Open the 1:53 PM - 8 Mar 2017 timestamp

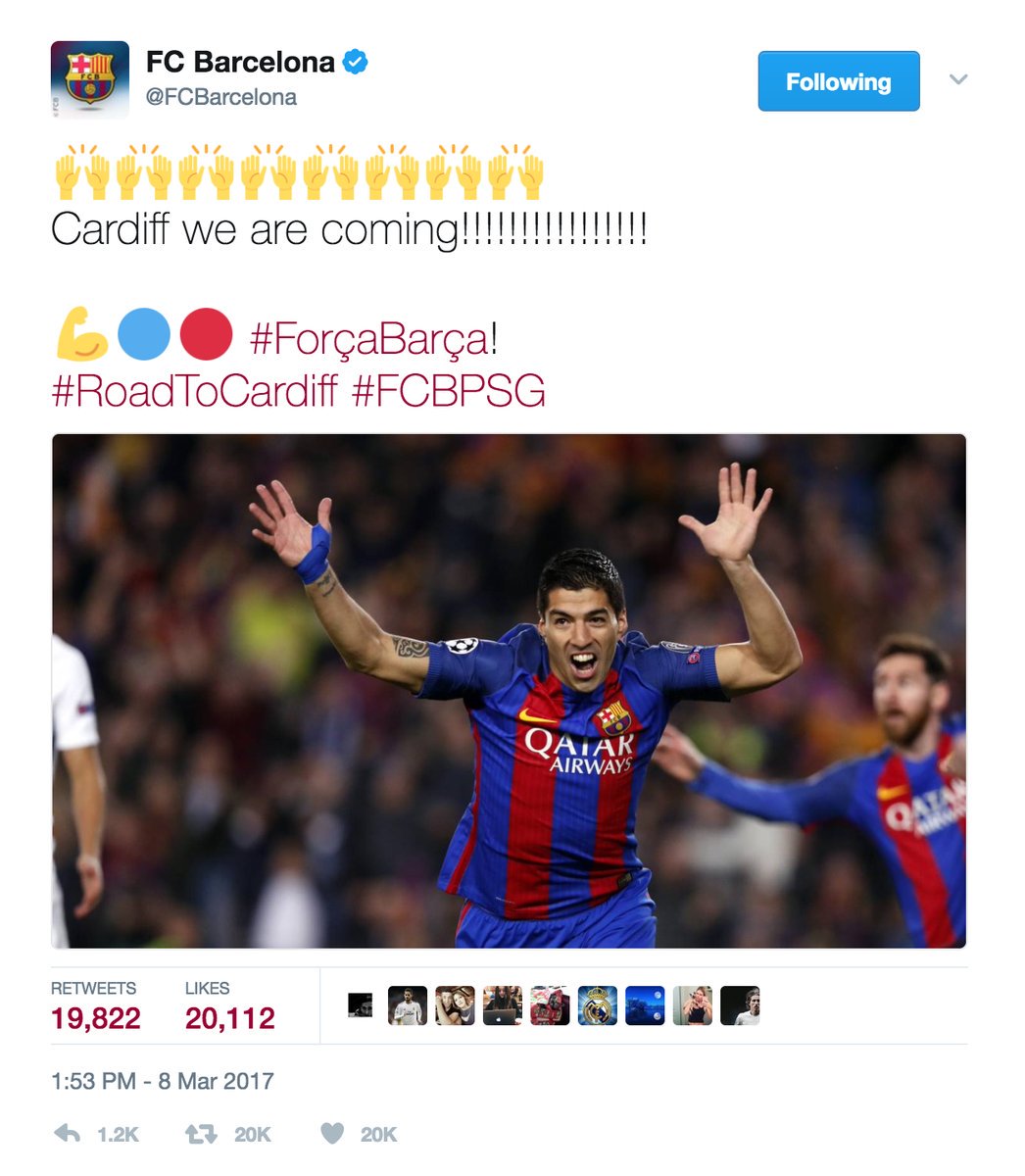coord(163,1081)
